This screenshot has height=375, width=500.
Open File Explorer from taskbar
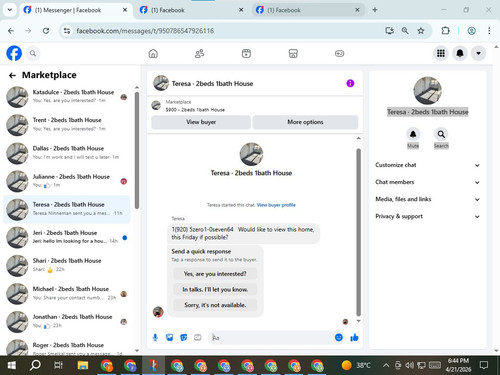click(83, 365)
